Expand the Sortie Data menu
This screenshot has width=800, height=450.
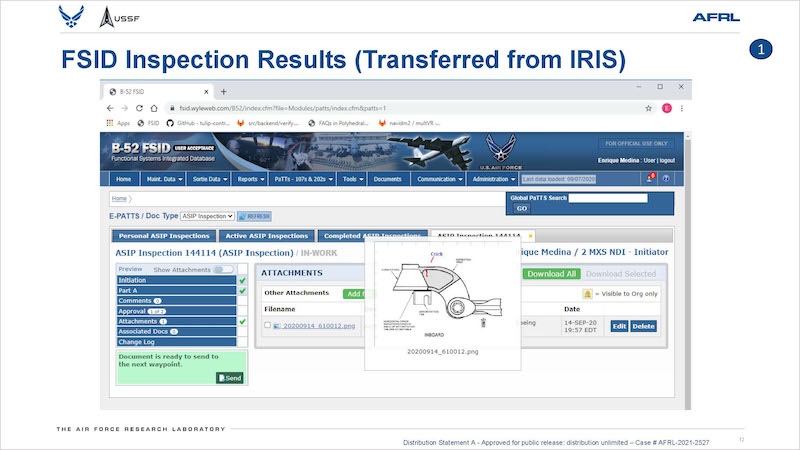210,179
